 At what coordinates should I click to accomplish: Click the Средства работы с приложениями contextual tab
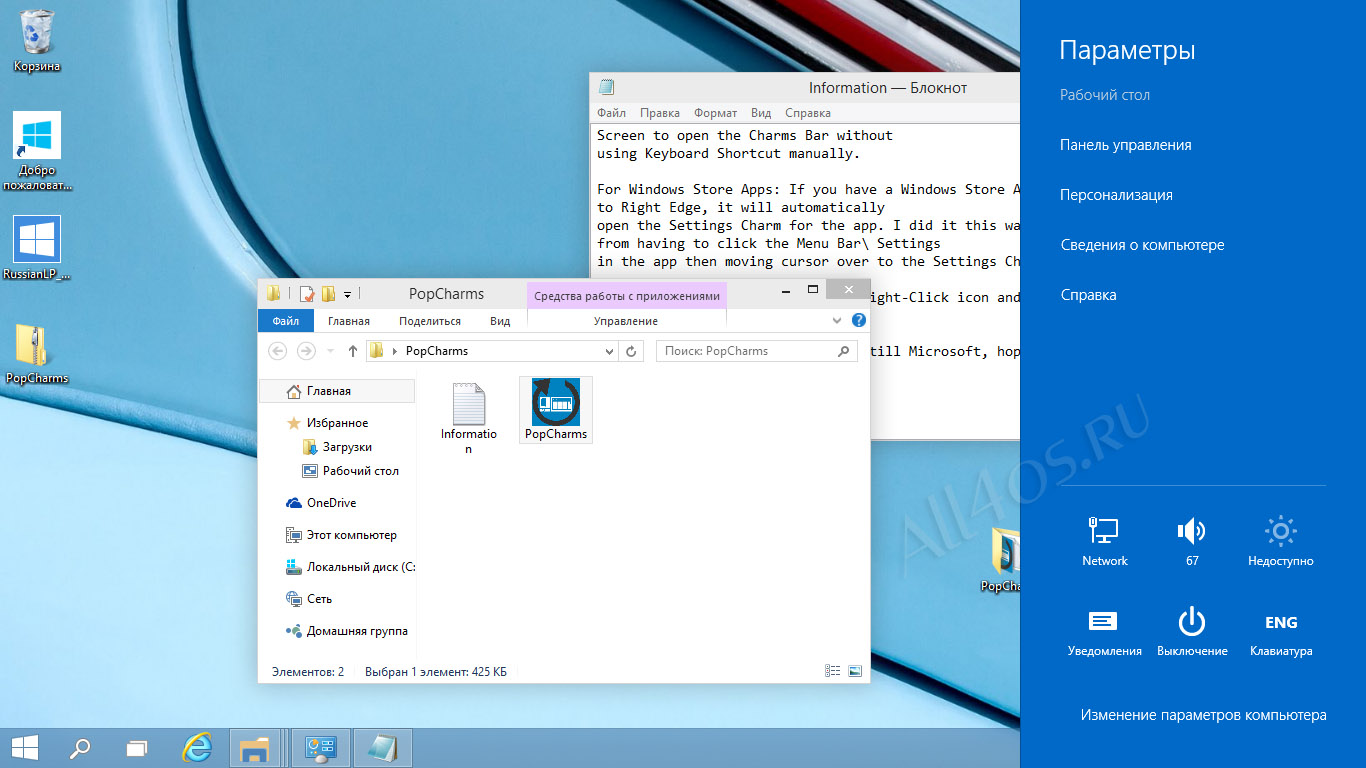[627, 296]
